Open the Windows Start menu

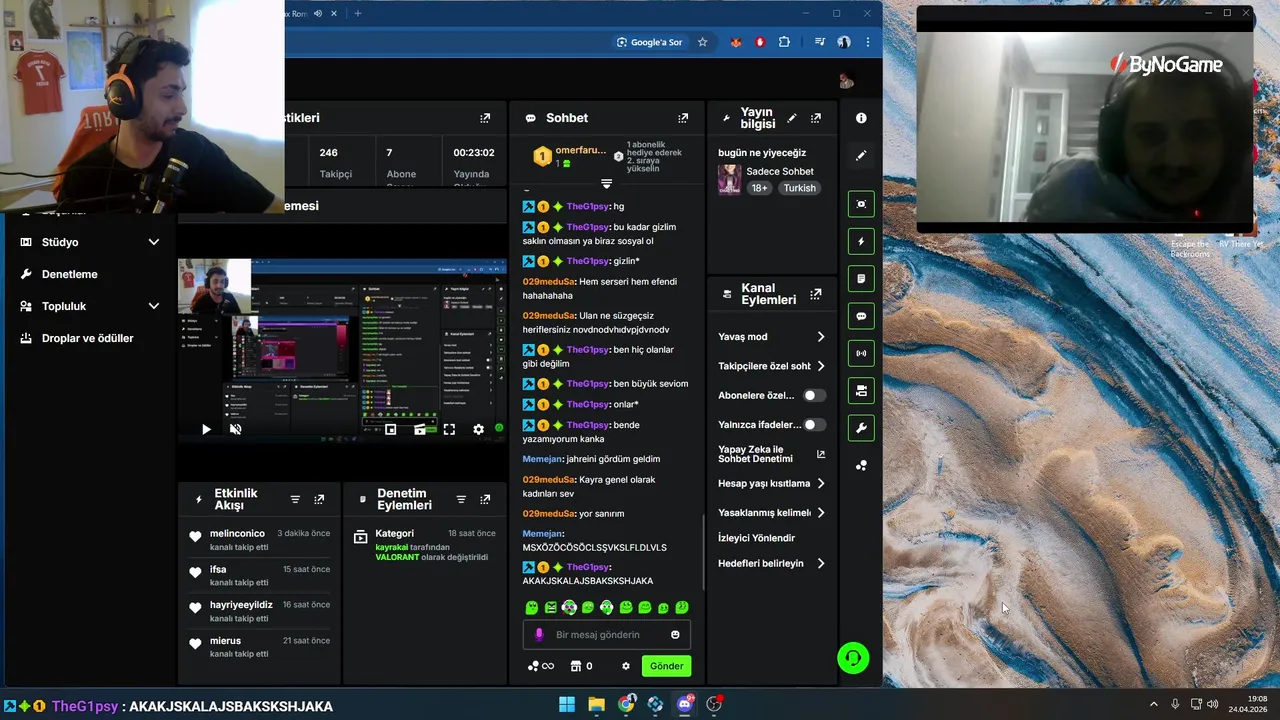coord(566,704)
